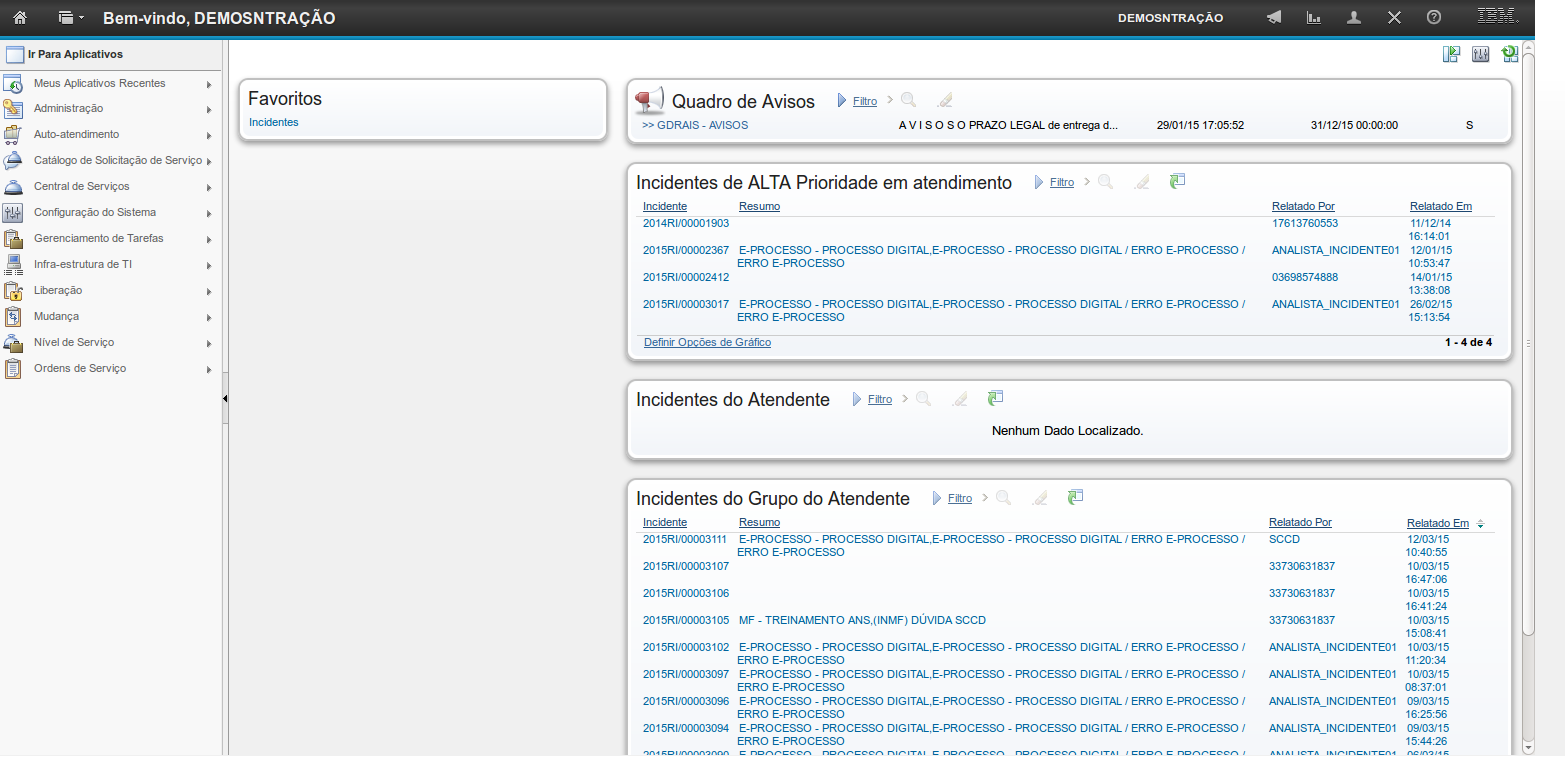Toggle Filtro in Quadro de Avisos portlet
This screenshot has width=1565, height=760.
[x=864, y=101]
